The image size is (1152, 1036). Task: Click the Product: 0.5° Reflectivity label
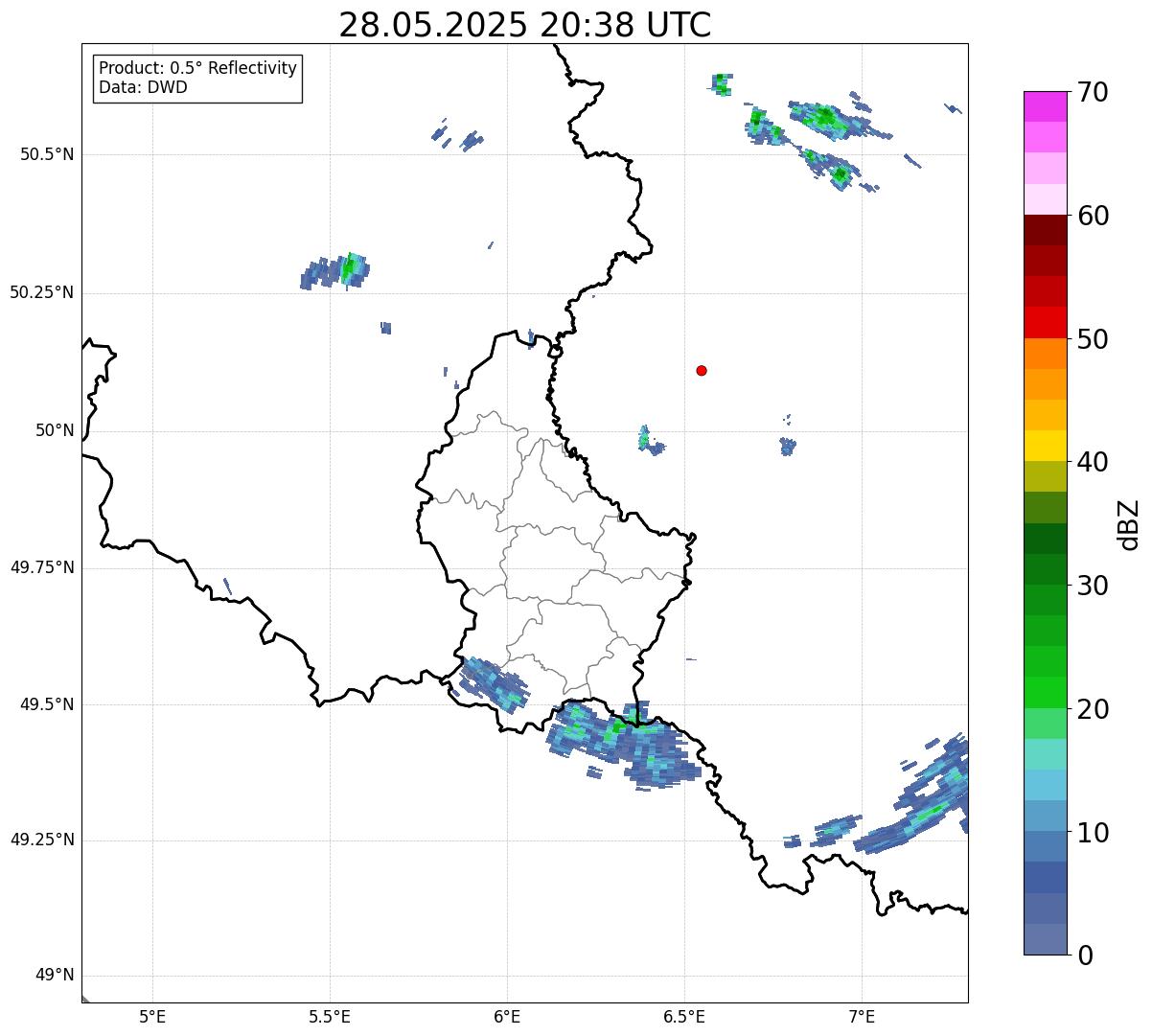click(x=197, y=69)
